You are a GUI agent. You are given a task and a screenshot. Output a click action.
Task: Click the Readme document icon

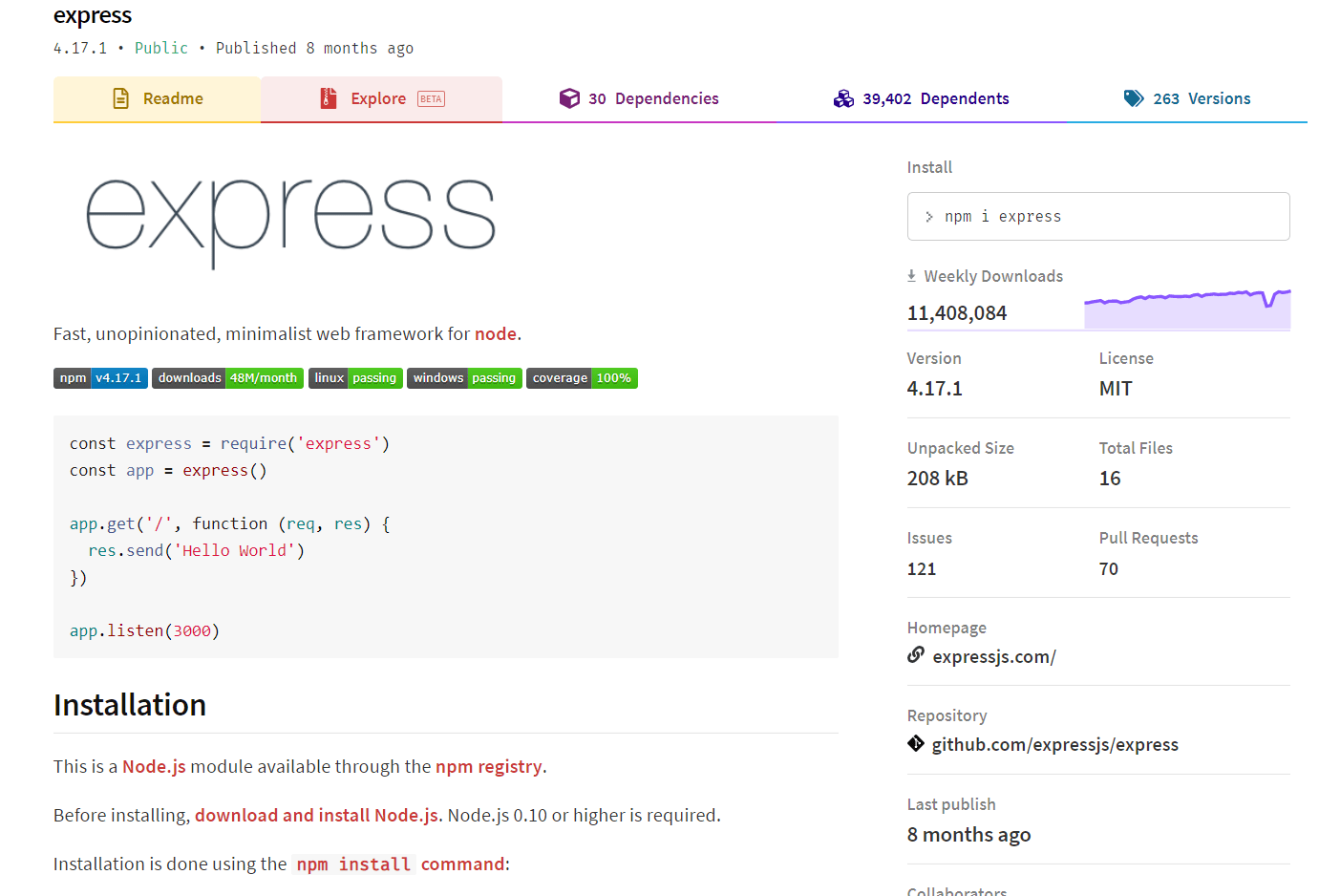[119, 97]
